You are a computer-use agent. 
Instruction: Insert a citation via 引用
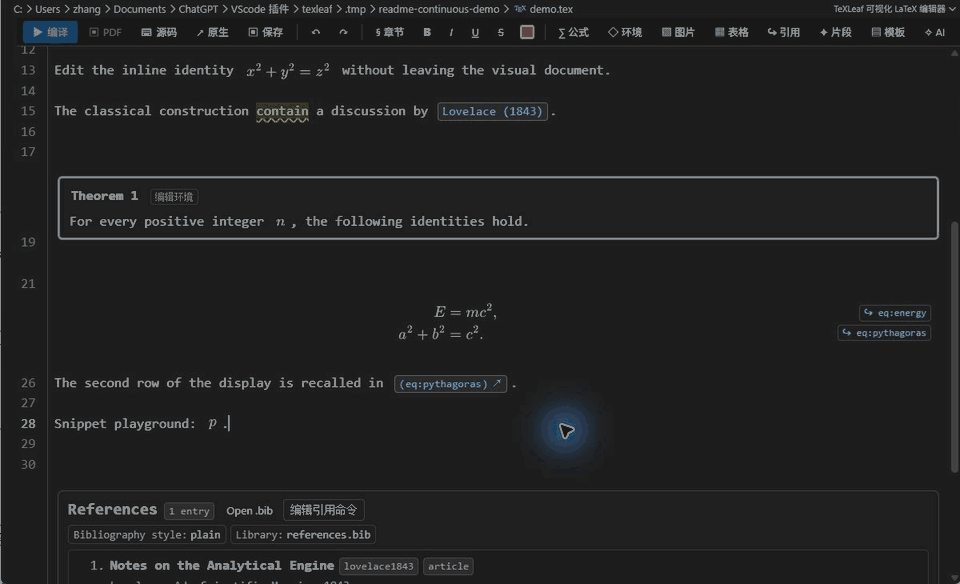pyautogui.click(x=784, y=32)
